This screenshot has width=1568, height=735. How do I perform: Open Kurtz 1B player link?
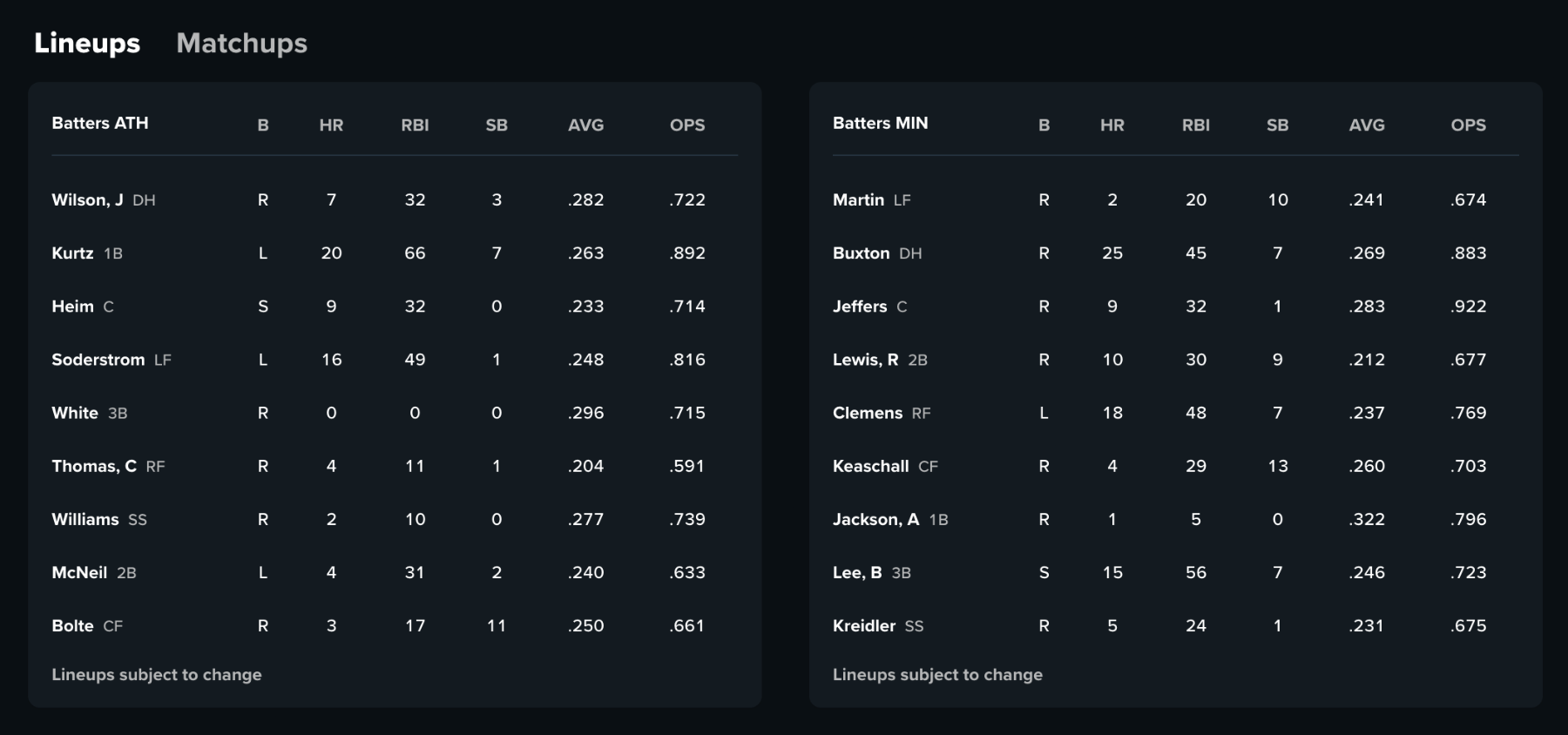[87, 253]
